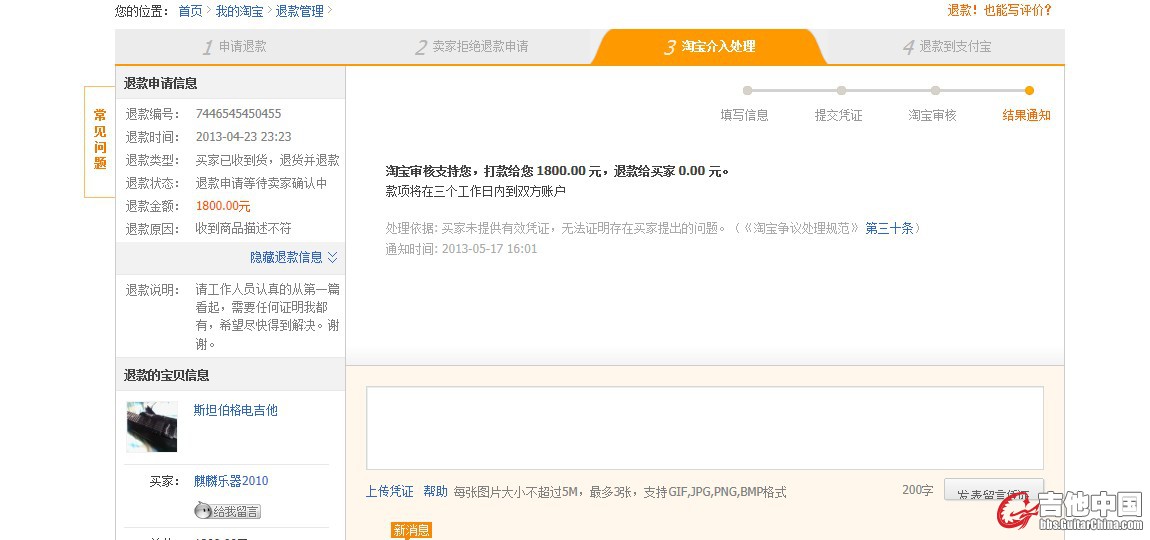Select step 4 退款到支付宝 tab
1150x540 pixels.
coord(946,47)
